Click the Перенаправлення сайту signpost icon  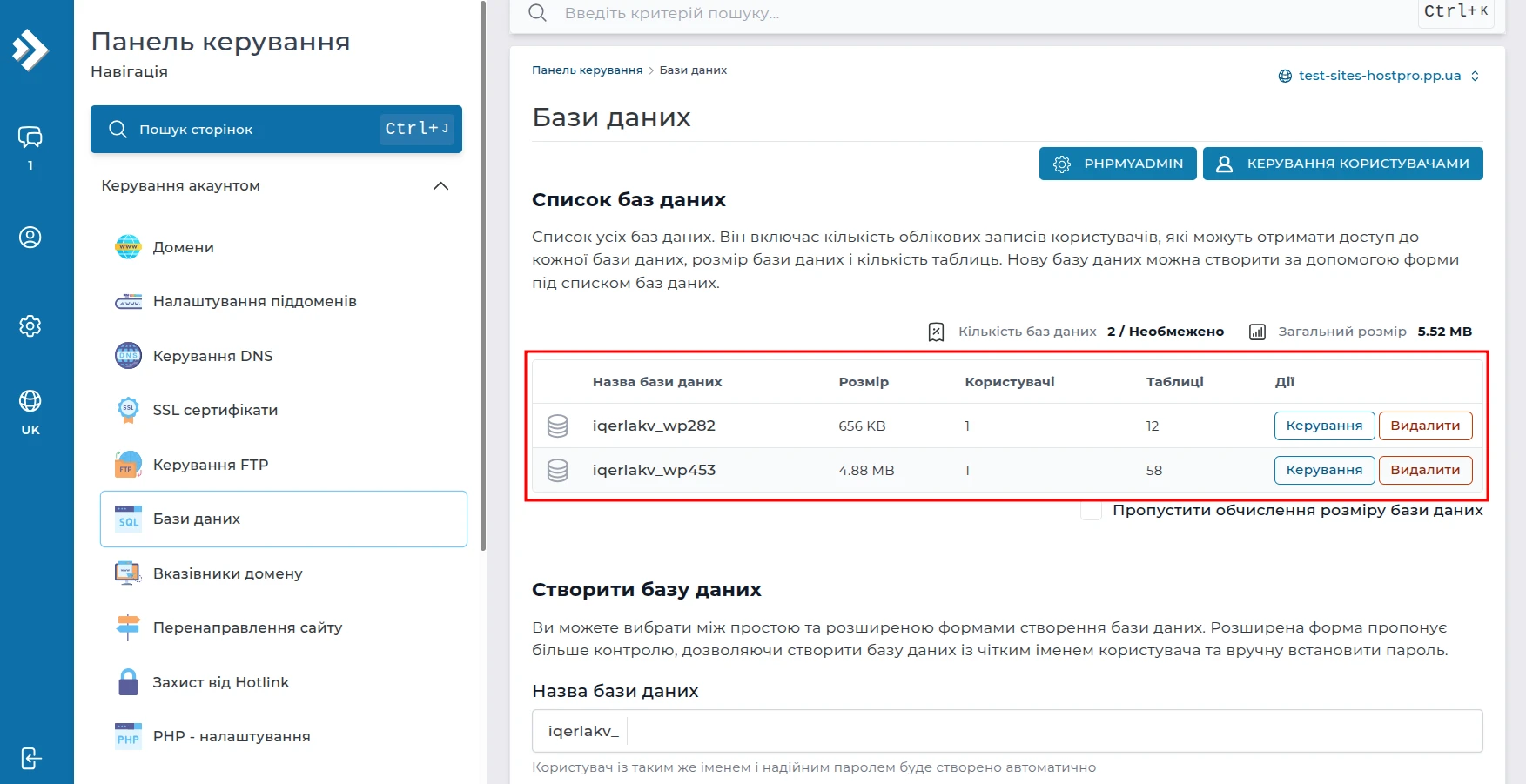[128, 627]
